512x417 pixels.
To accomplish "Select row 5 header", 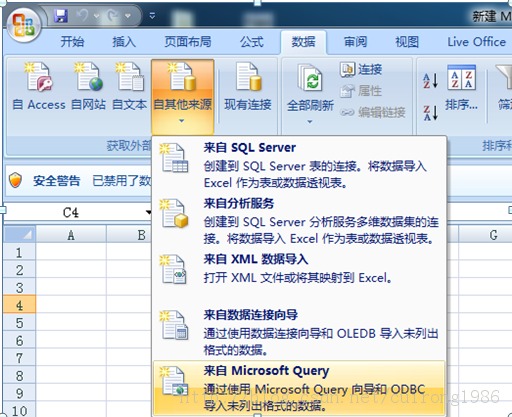I will click(x=20, y=323).
